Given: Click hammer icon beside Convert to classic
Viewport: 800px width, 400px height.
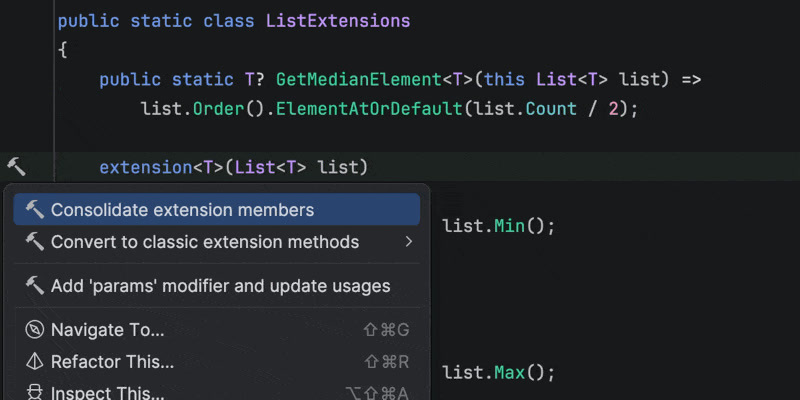Looking at the screenshot, I should tap(35, 242).
